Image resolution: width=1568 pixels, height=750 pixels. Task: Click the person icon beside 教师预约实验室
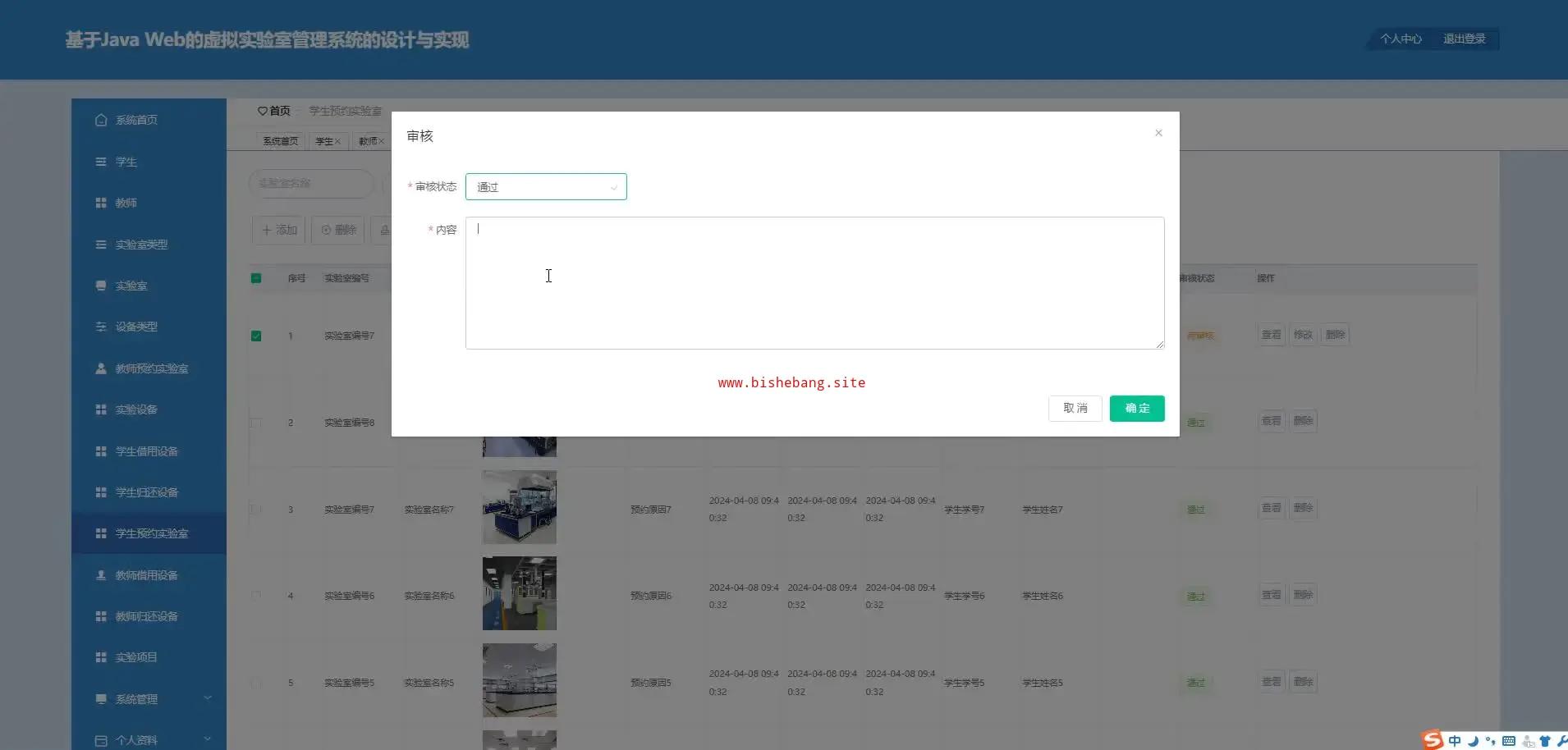[101, 368]
